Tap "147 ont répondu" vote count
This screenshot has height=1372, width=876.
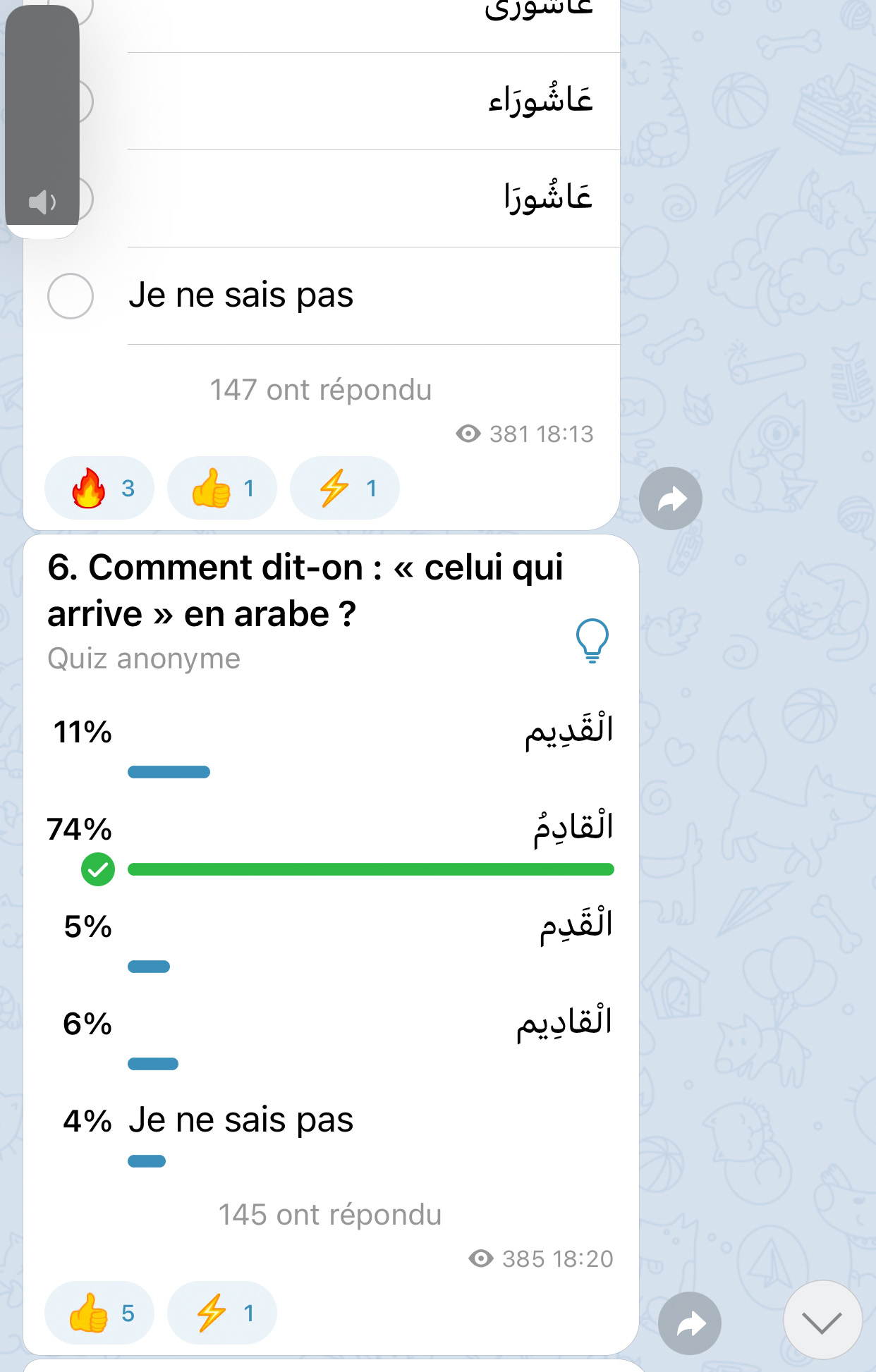tap(321, 390)
